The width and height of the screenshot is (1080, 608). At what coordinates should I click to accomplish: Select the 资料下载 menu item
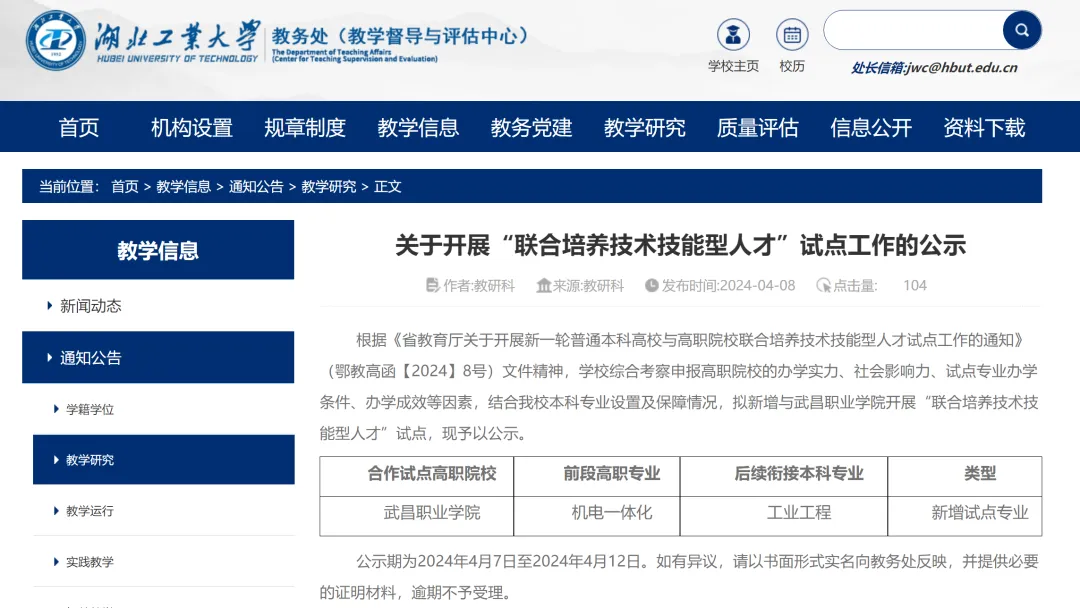coord(984,127)
